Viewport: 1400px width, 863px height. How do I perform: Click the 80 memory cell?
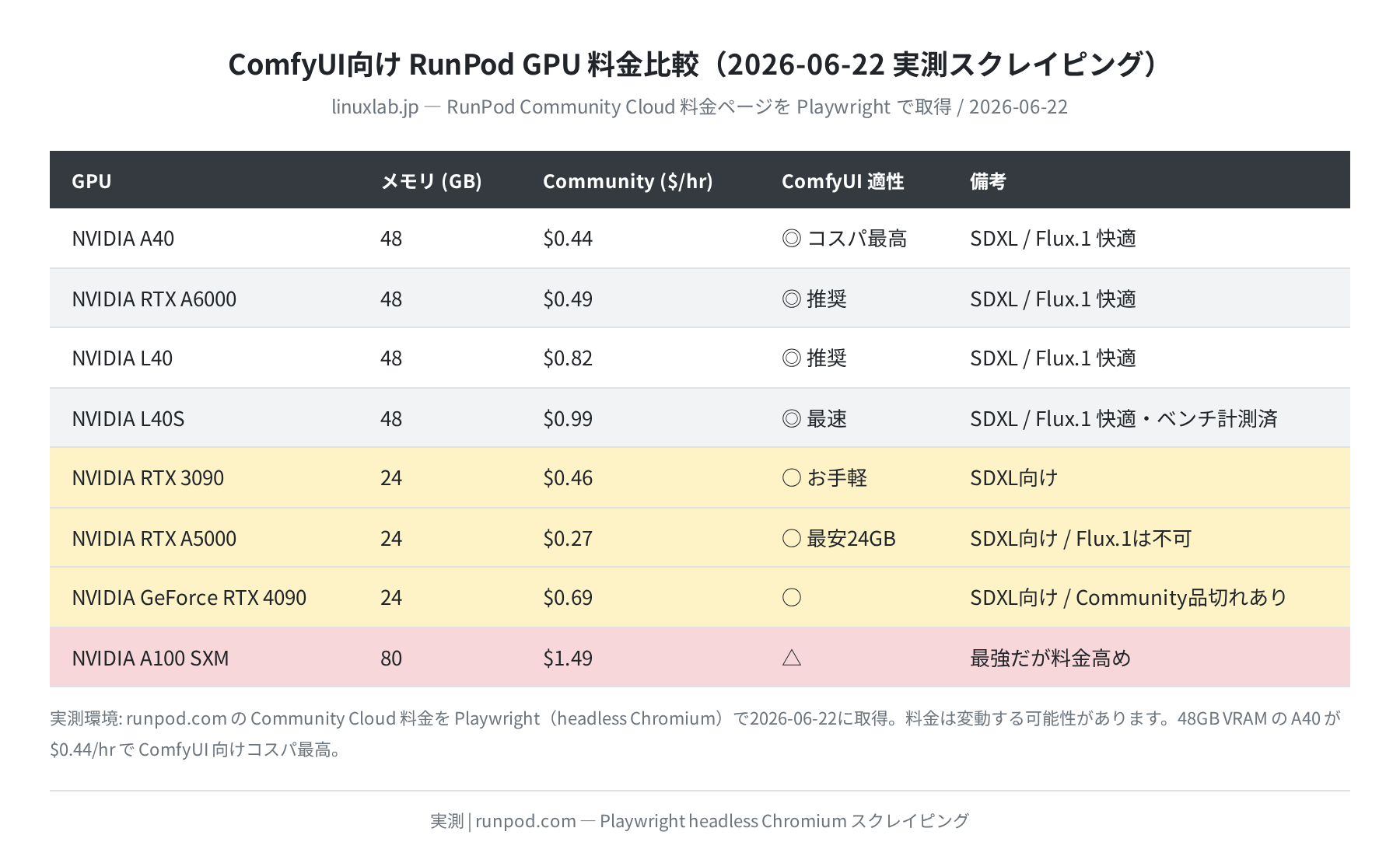(391, 658)
